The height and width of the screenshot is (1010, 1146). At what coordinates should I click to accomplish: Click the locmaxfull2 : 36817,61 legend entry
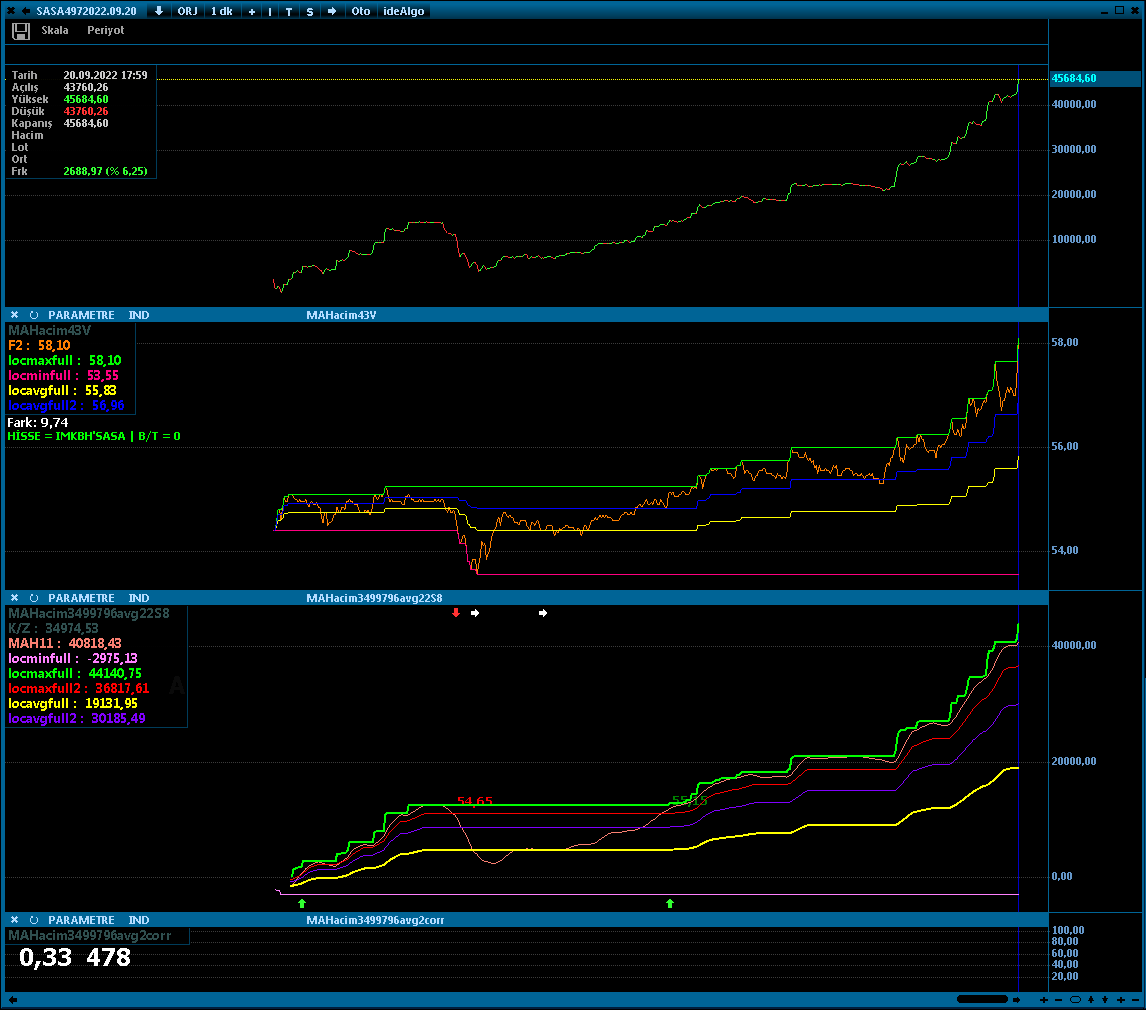[x=78, y=688]
